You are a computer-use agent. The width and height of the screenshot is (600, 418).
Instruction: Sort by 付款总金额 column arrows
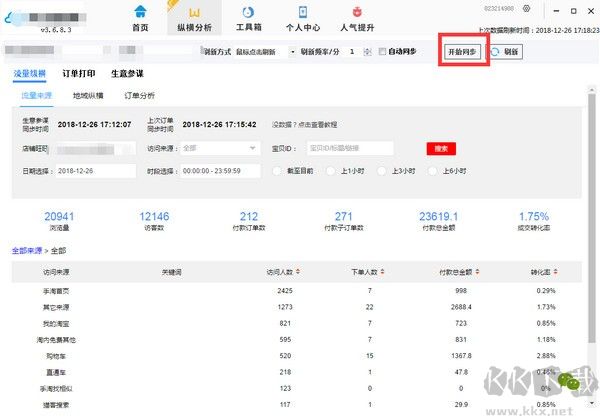477,272
